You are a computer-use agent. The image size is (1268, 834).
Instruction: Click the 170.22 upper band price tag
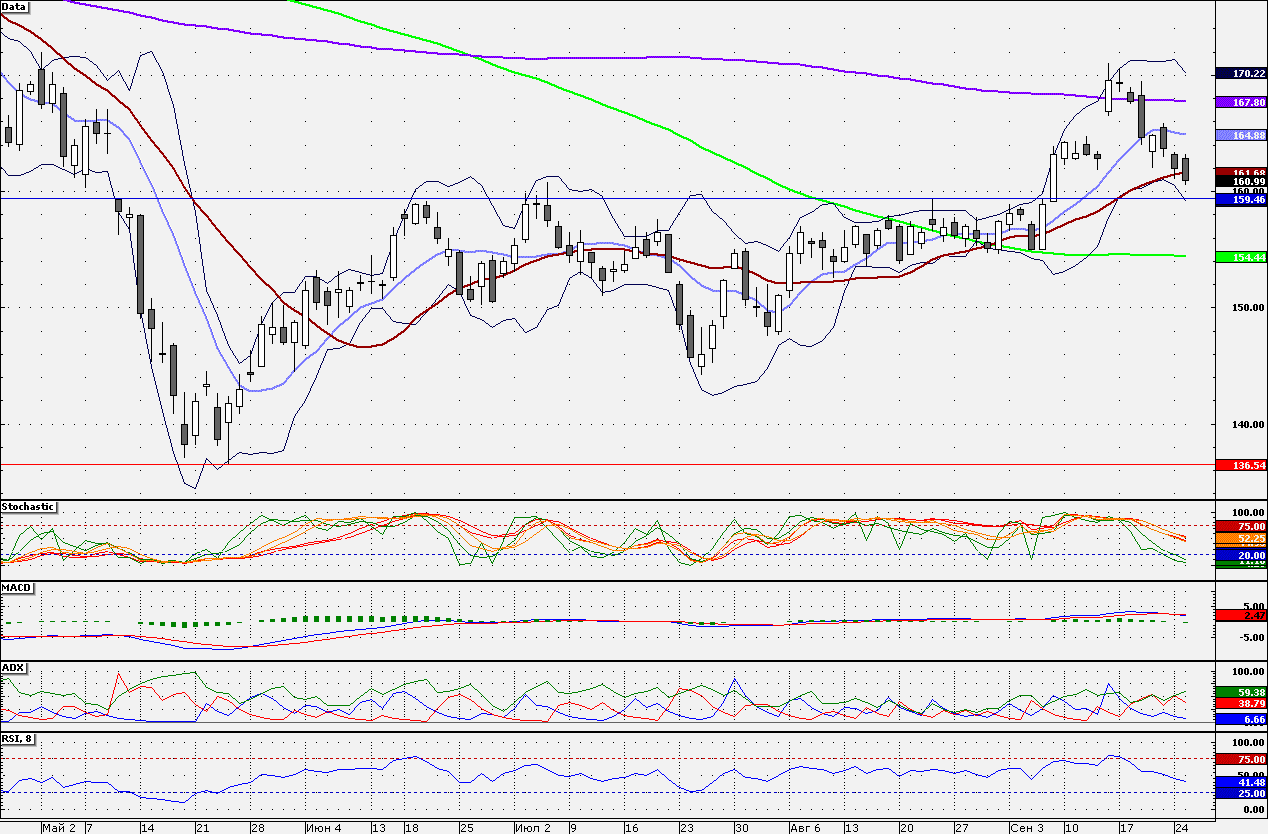pos(1240,73)
